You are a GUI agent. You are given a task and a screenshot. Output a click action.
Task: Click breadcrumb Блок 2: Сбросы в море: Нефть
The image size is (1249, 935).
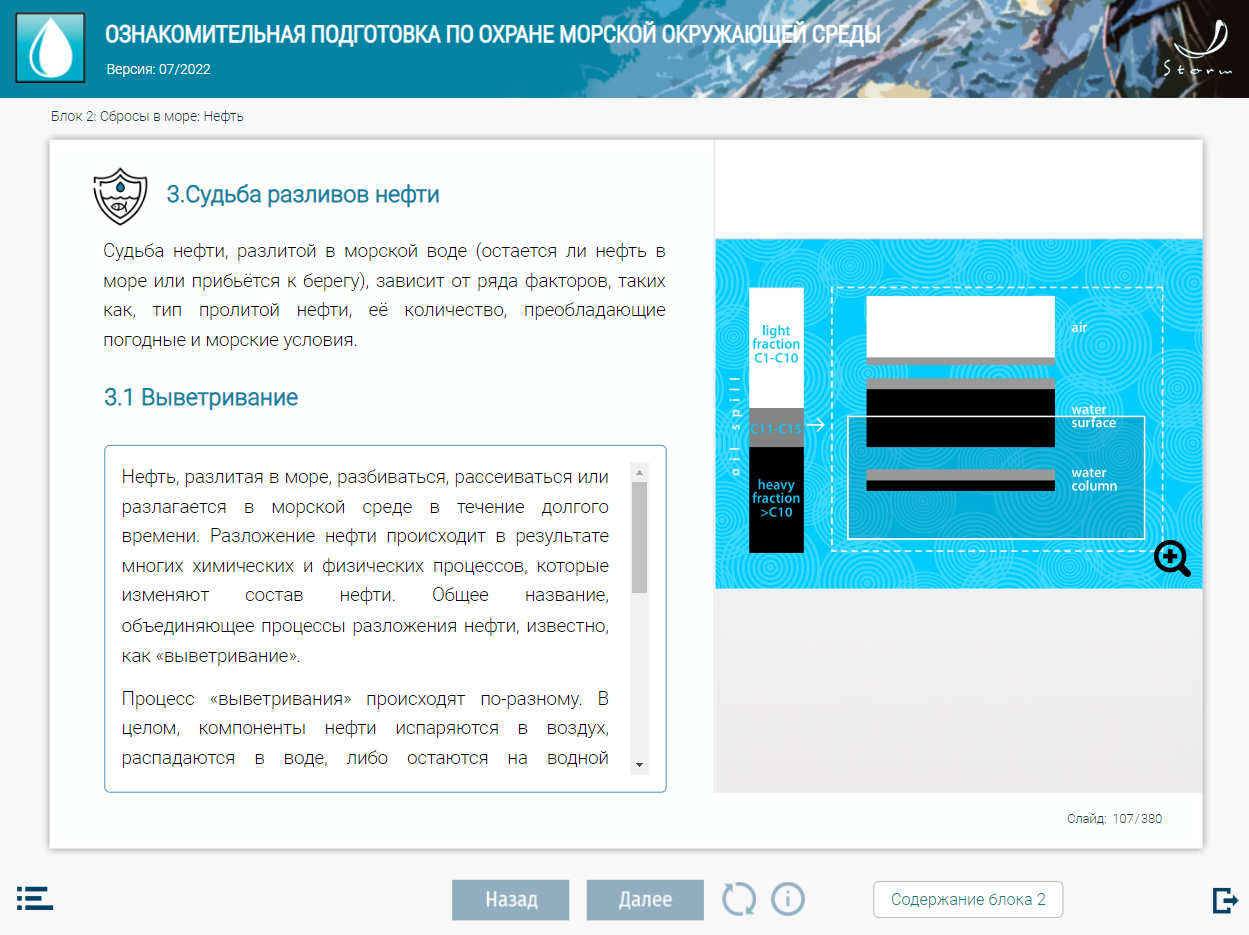147,116
